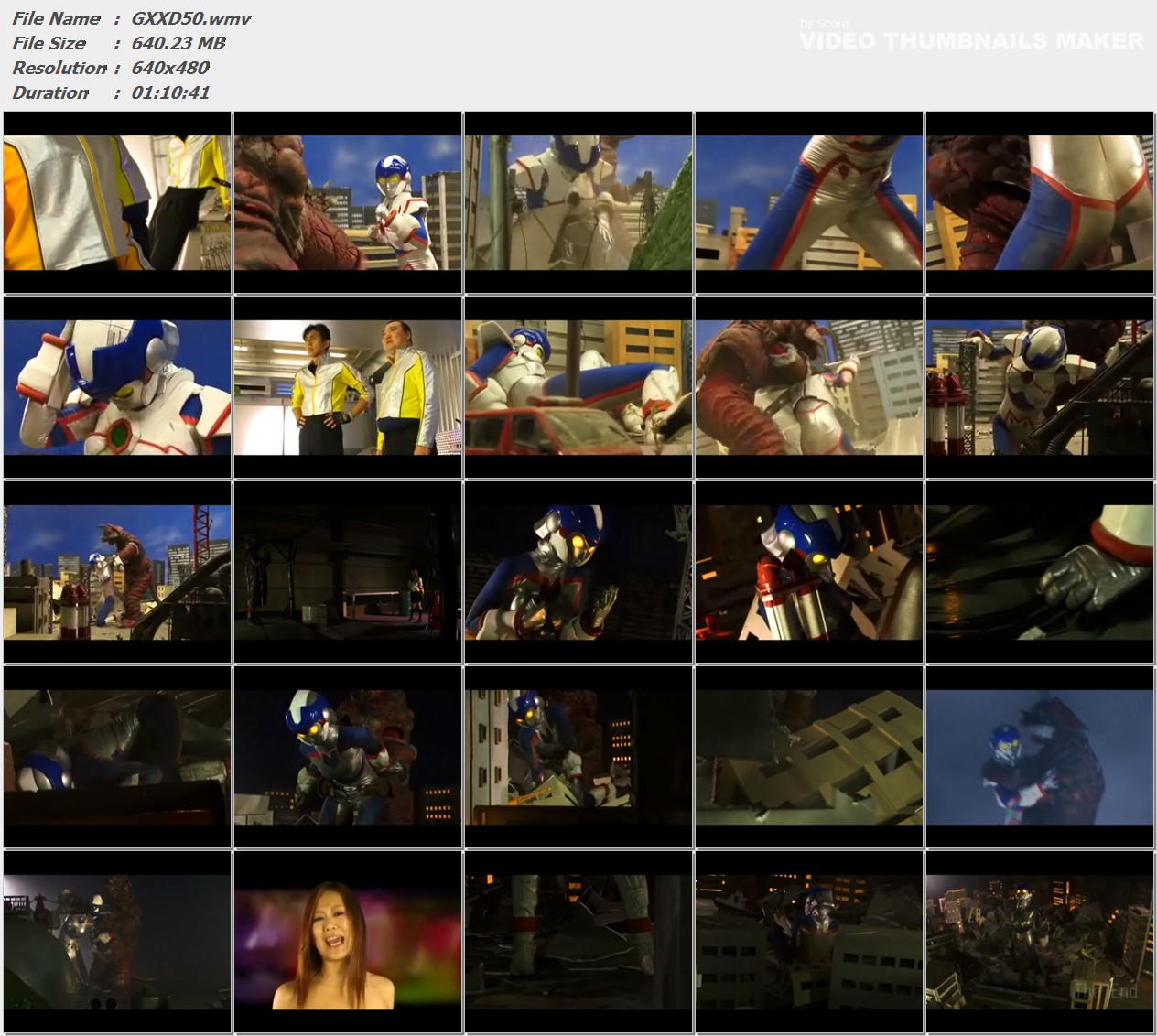Select final wide ruined city thumbnail marked End
Viewport: 1157px width, 1036px height.
pos(1040,942)
